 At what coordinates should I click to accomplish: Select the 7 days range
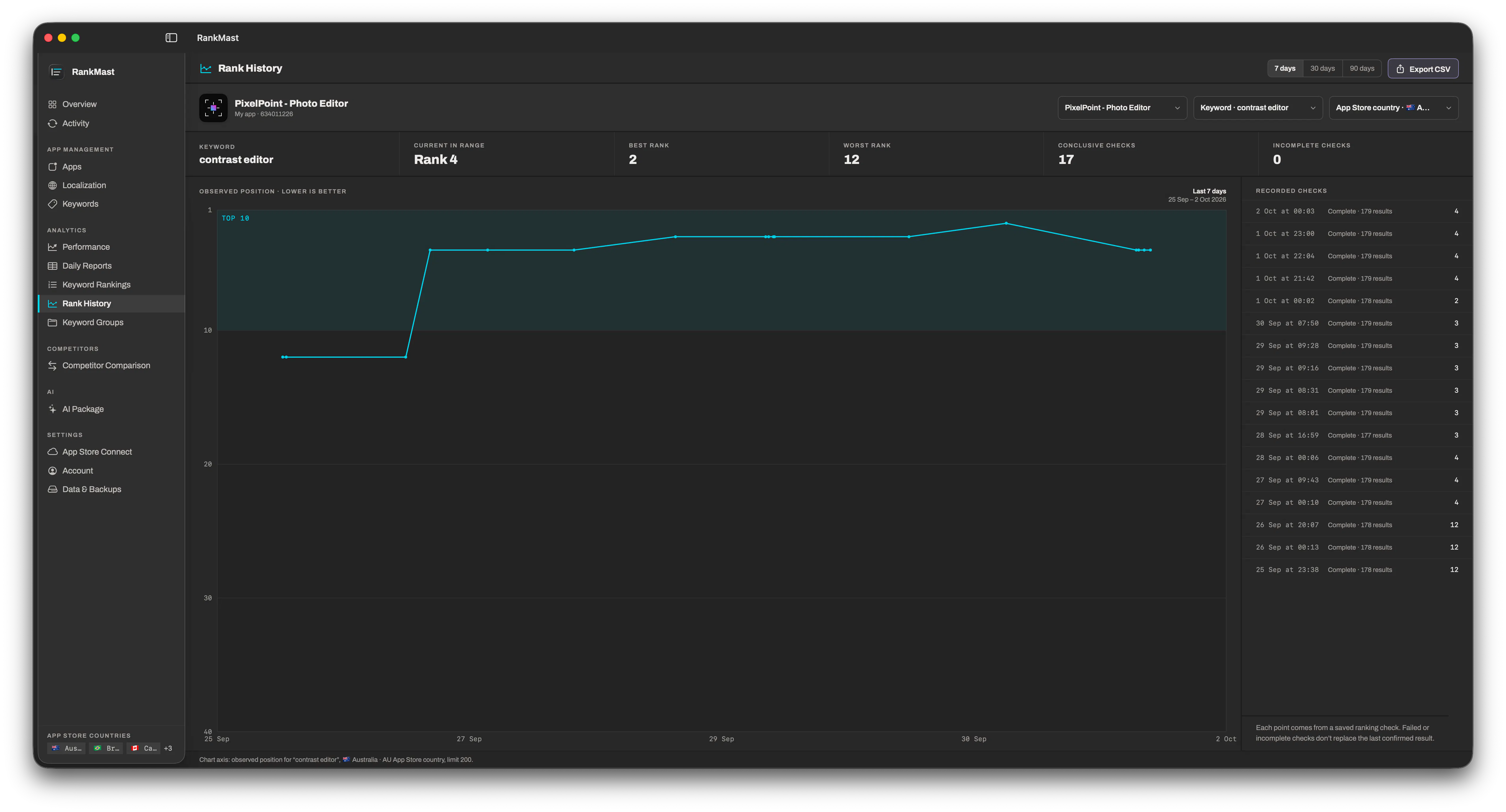(1284, 68)
